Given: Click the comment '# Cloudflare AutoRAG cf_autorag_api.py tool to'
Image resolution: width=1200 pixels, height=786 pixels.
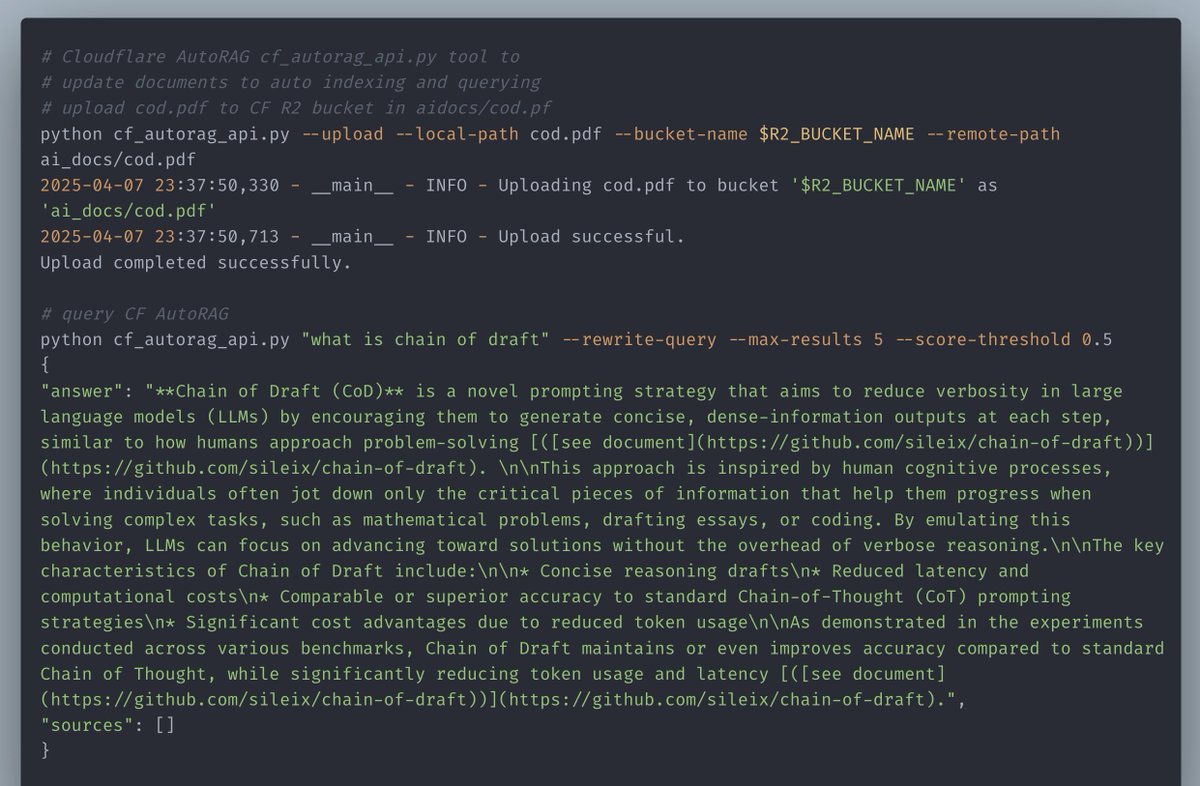Looking at the screenshot, I should click(x=280, y=57).
